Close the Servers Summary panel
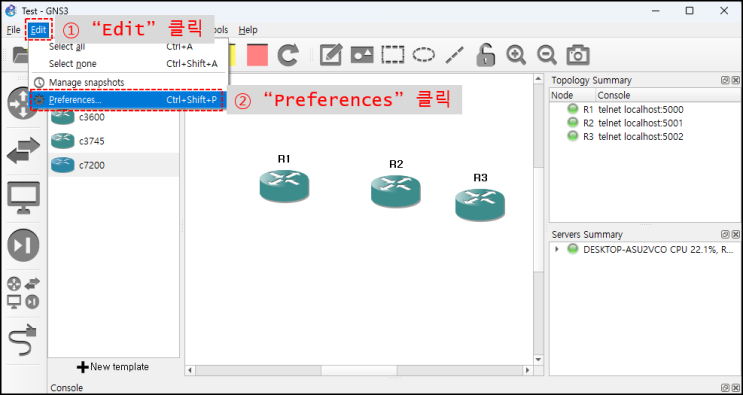The width and height of the screenshot is (743, 395). coord(735,234)
